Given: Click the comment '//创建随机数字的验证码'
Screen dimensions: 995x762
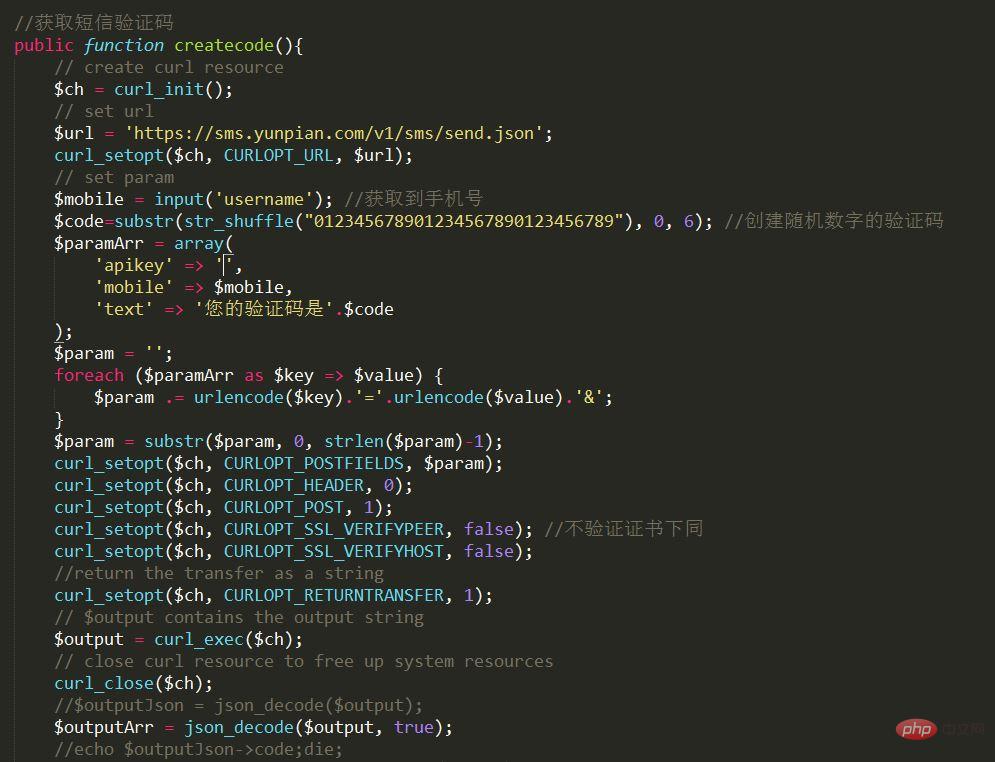Looking at the screenshot, I should coord(833,221).
